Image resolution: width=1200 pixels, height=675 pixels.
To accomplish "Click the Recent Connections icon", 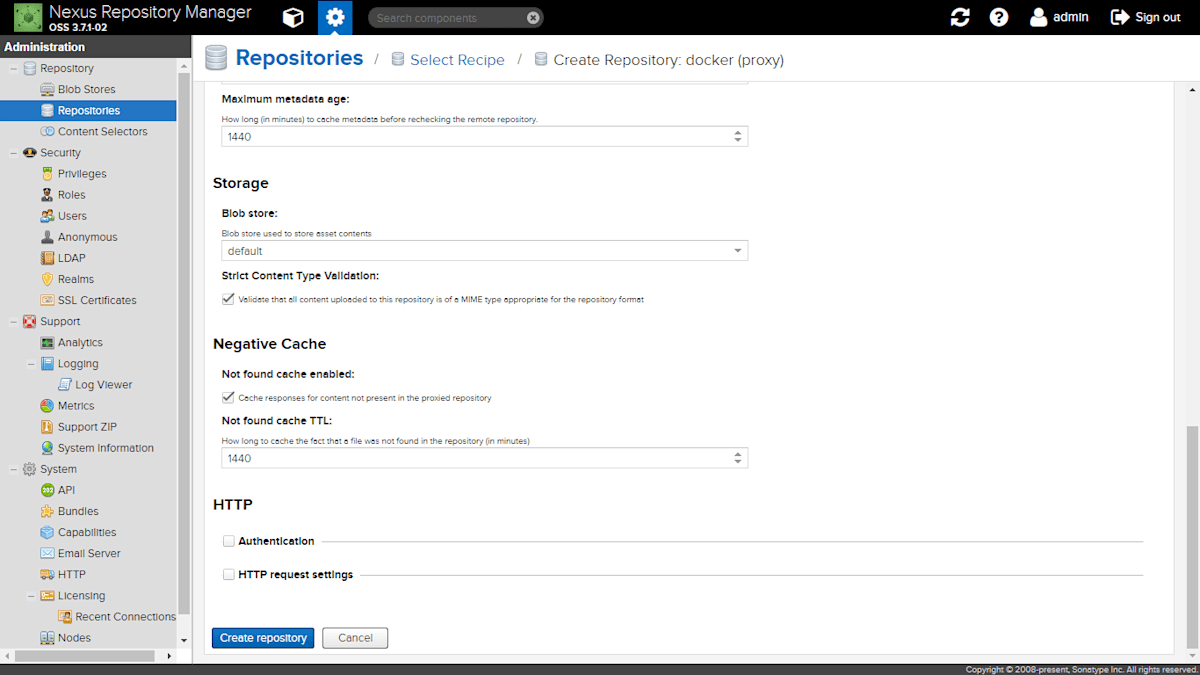I will coord(65,617).
